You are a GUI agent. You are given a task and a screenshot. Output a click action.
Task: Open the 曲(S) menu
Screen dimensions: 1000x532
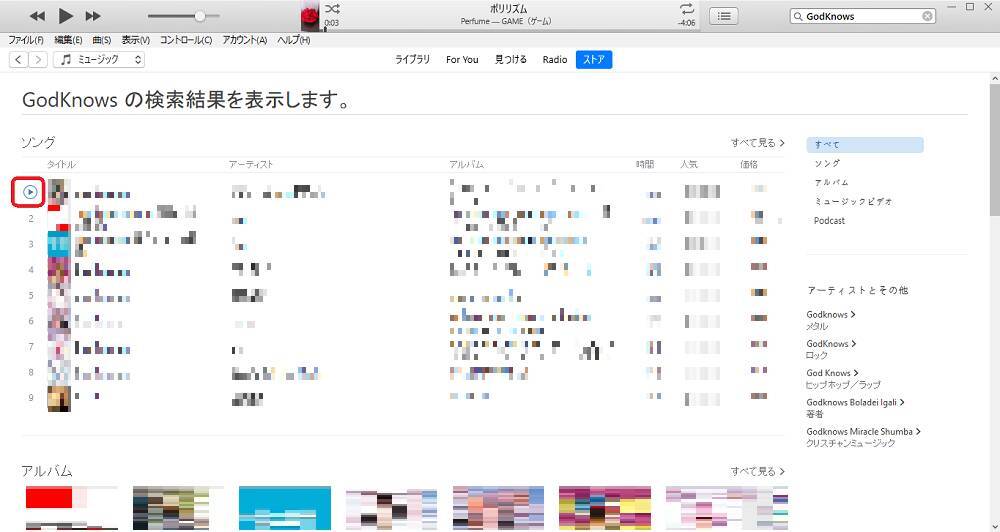point(102,40)
